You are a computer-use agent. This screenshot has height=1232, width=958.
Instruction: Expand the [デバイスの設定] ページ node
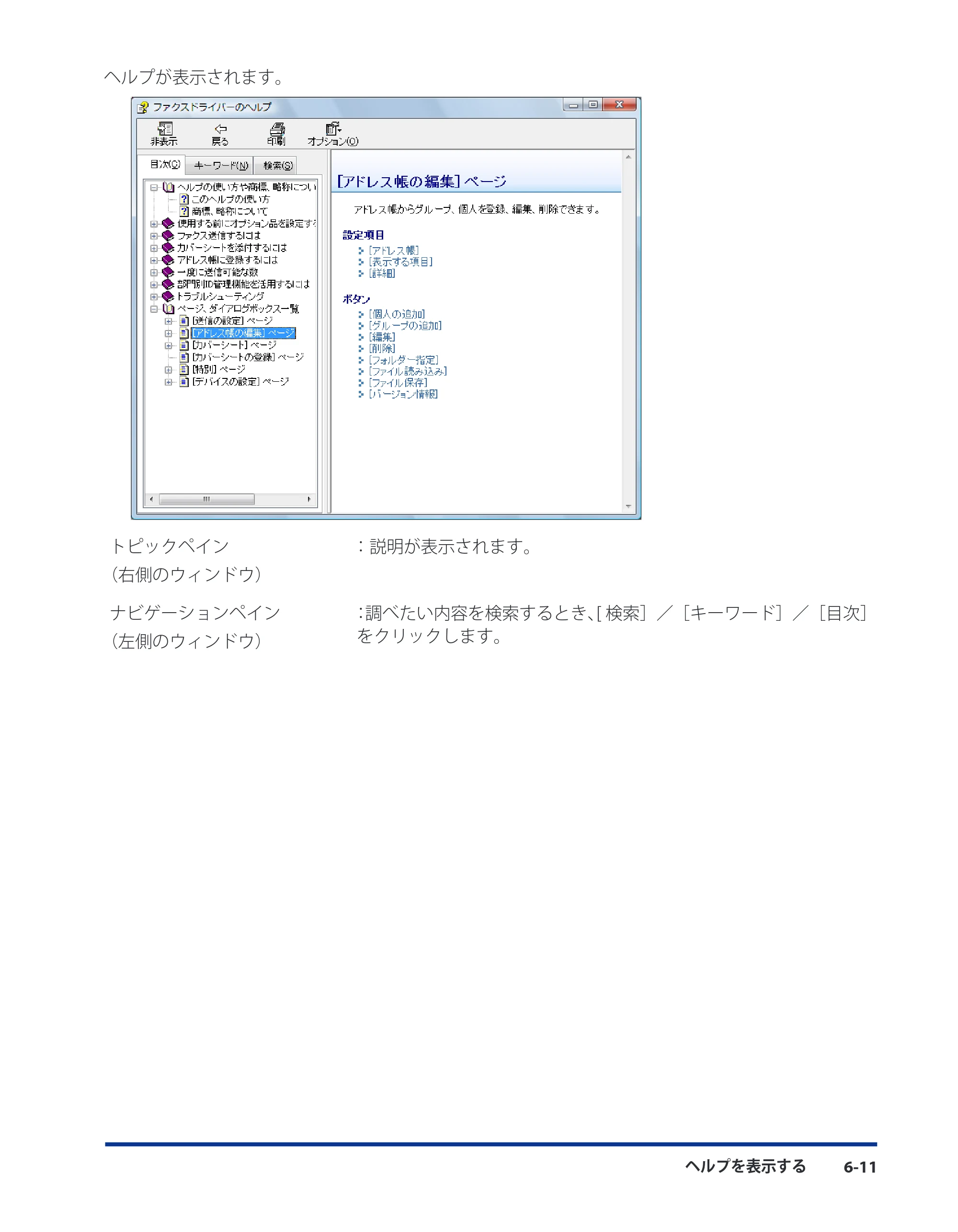click(168, 382)
